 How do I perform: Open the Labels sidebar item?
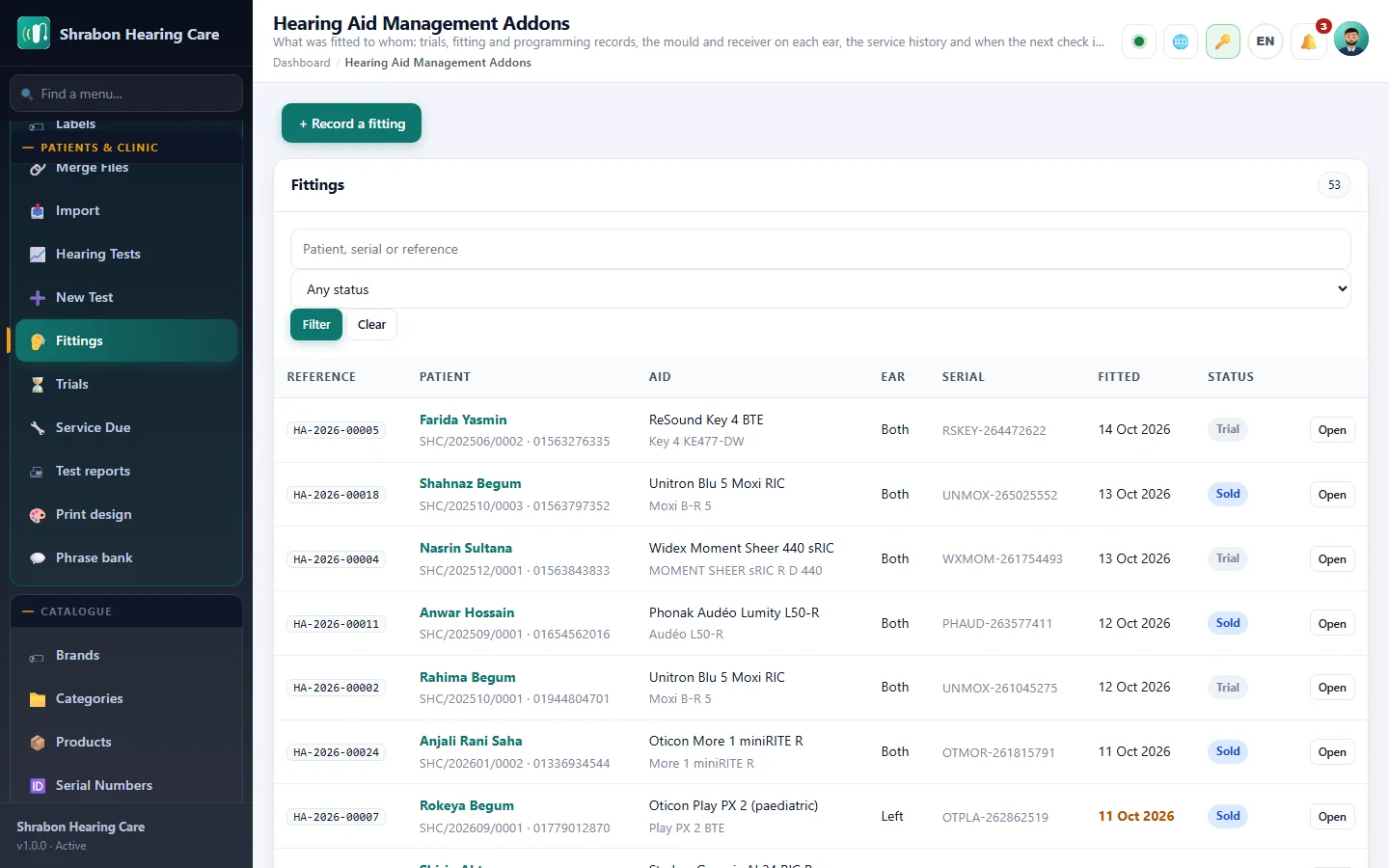(126, 124)
